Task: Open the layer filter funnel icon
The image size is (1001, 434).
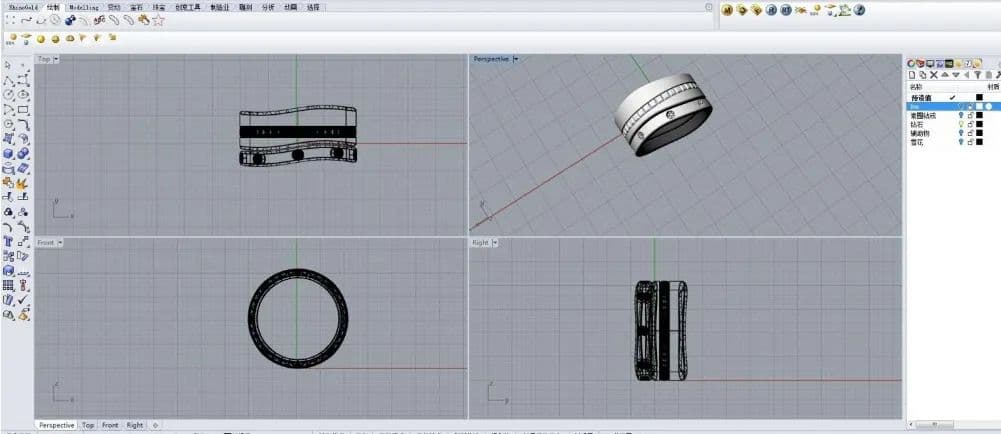Action: pyautogui.click(x=976, y=75)
